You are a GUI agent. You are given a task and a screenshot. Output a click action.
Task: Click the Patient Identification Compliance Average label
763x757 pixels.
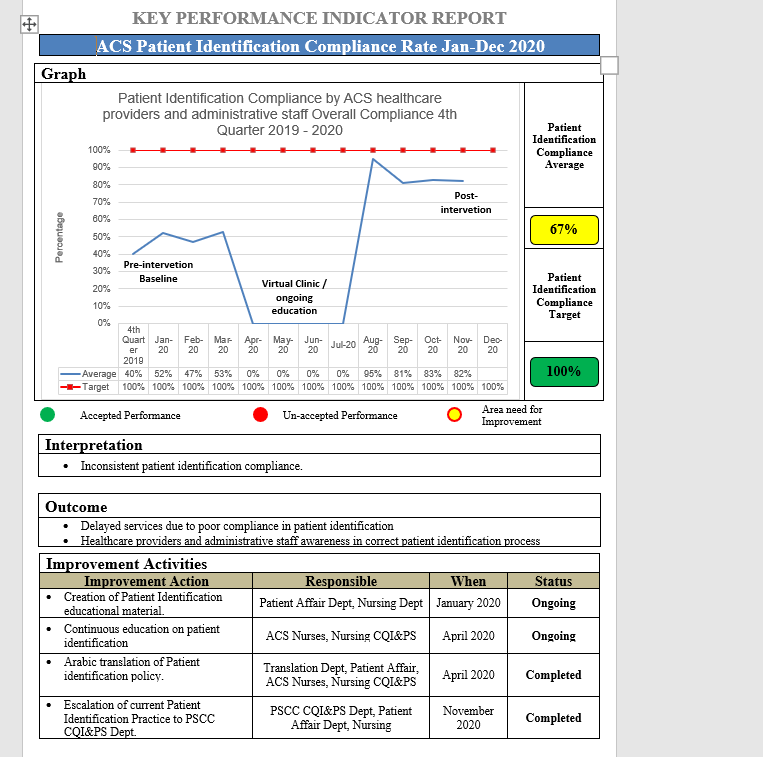[564, 146]
